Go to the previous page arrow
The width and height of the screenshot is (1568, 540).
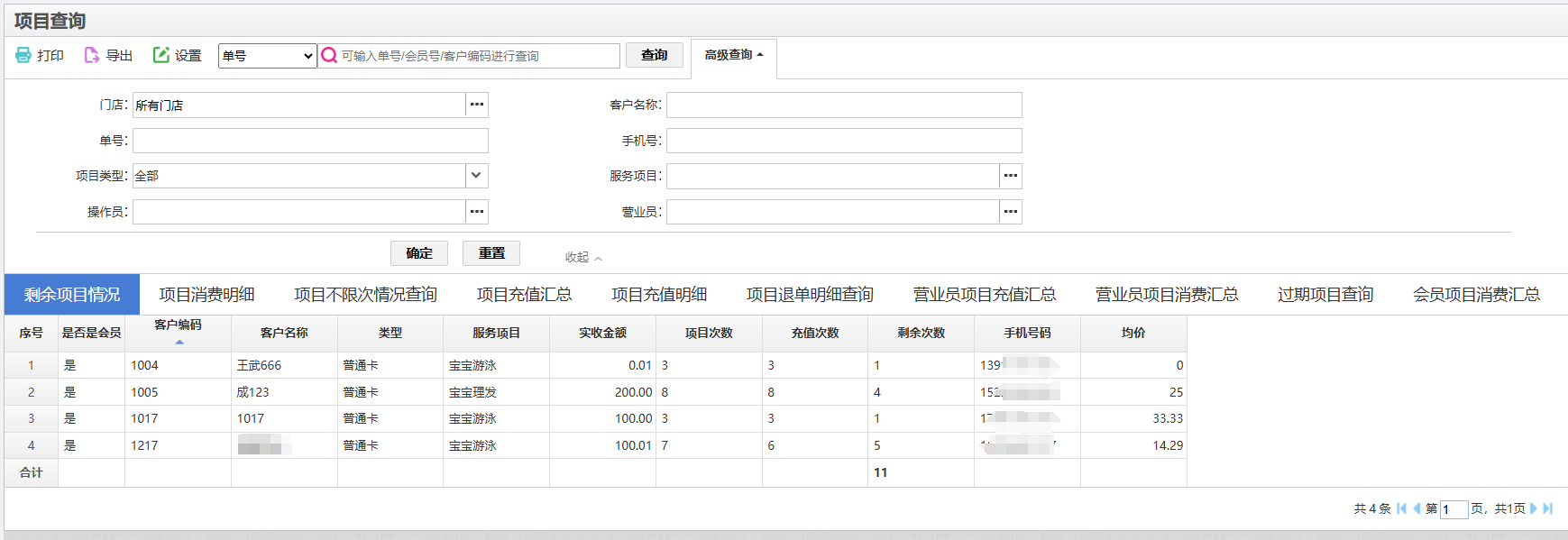coord(1417,508)
